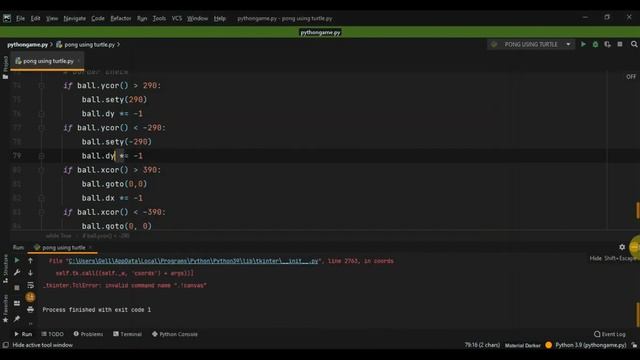
Task: Click fold end marker at line 79
Action: click(41, 156)
